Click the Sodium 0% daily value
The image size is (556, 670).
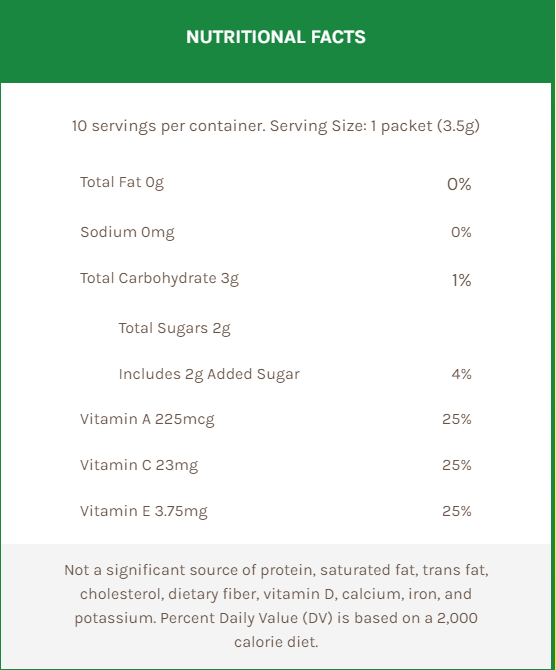(461, 232)
